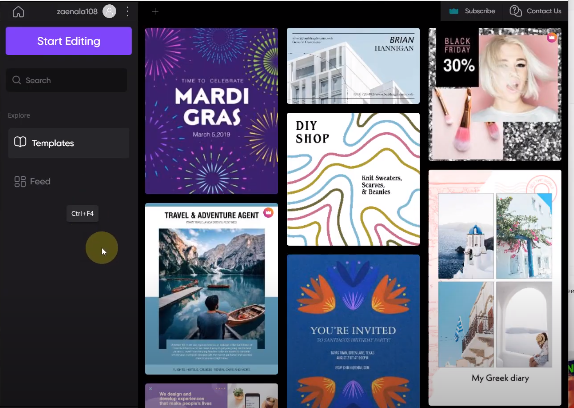Image resolution: width=574 pixels, height=408 pixels.
Task: Click the search magnifier icon
Action: (x=16, y=80)
